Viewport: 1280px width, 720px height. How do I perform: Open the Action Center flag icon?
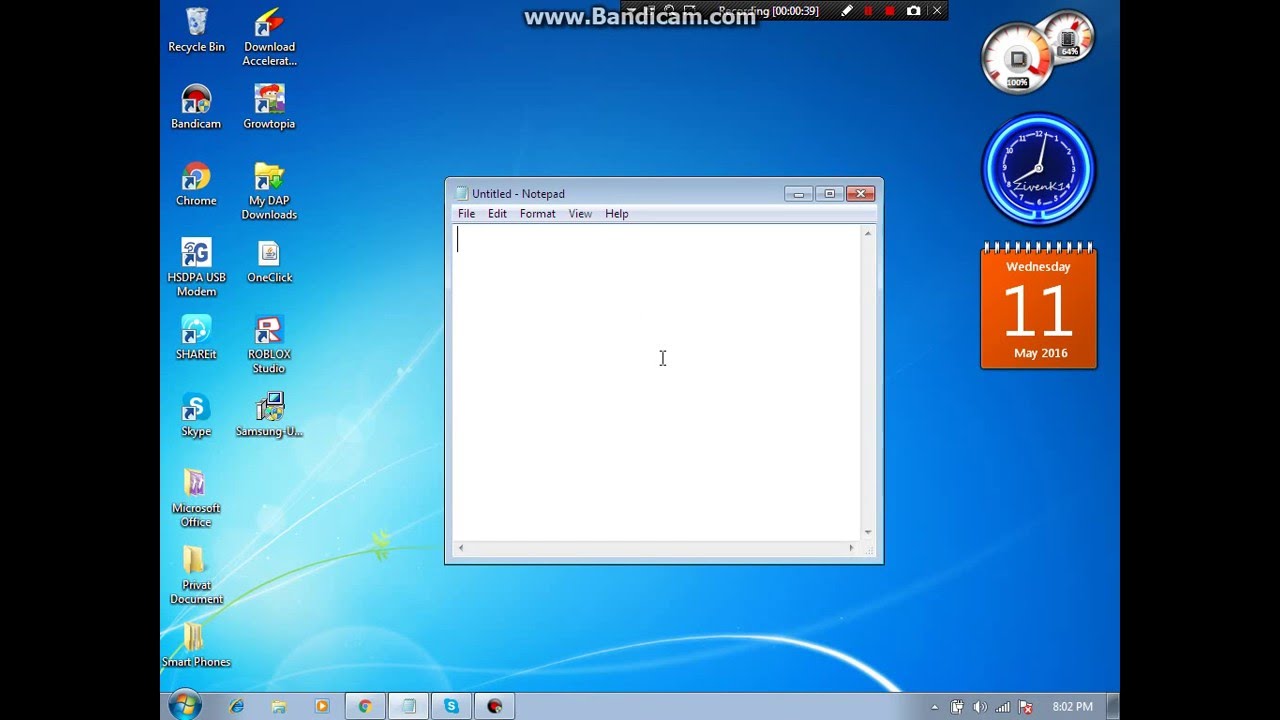1025,707
